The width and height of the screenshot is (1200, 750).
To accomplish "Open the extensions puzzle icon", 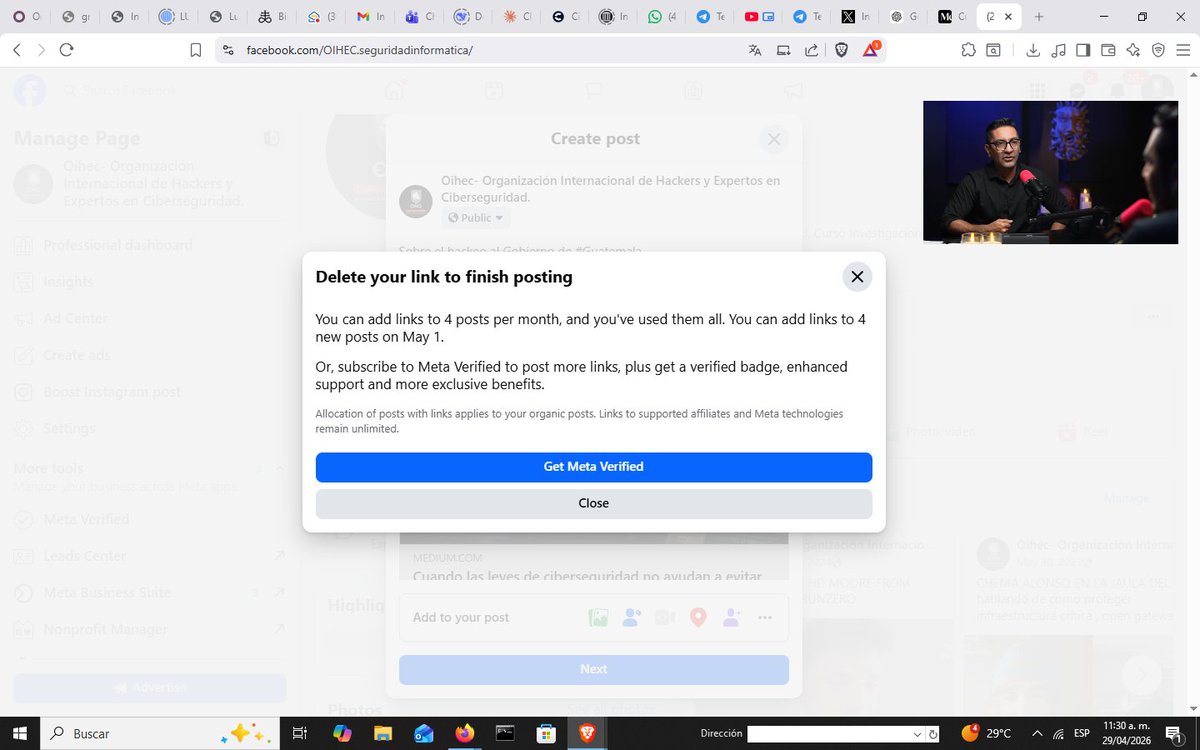I will (x=968, y=50).
